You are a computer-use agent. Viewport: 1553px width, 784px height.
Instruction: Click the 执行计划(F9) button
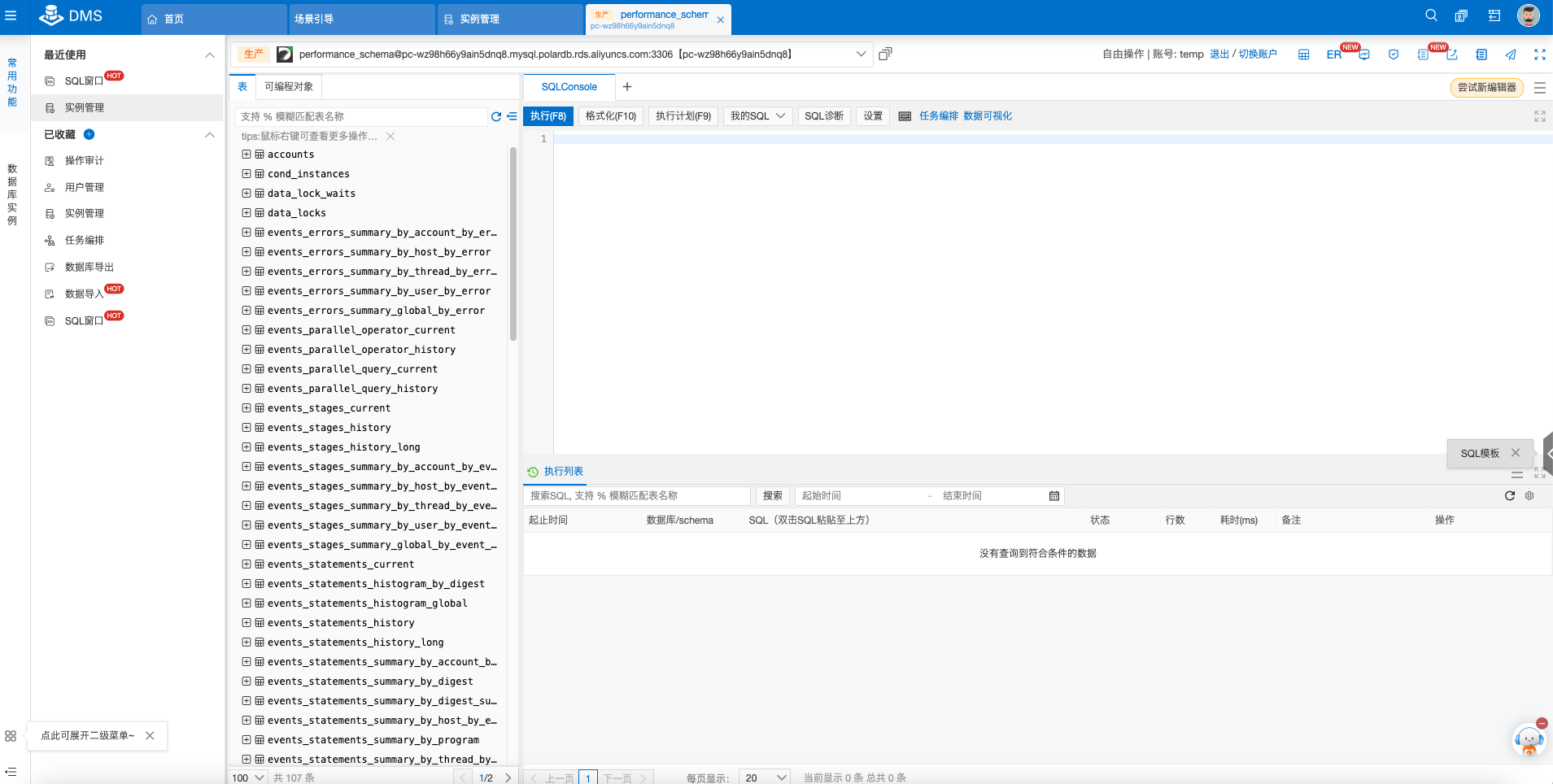click(x=683, y=116)
